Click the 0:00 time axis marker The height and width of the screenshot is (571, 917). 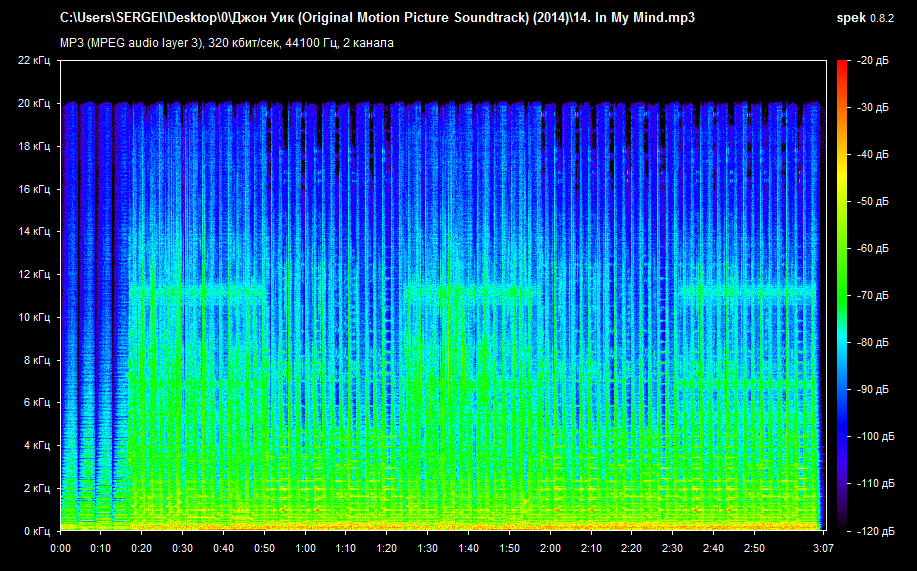pyautogui.click(x=60, y=549)
